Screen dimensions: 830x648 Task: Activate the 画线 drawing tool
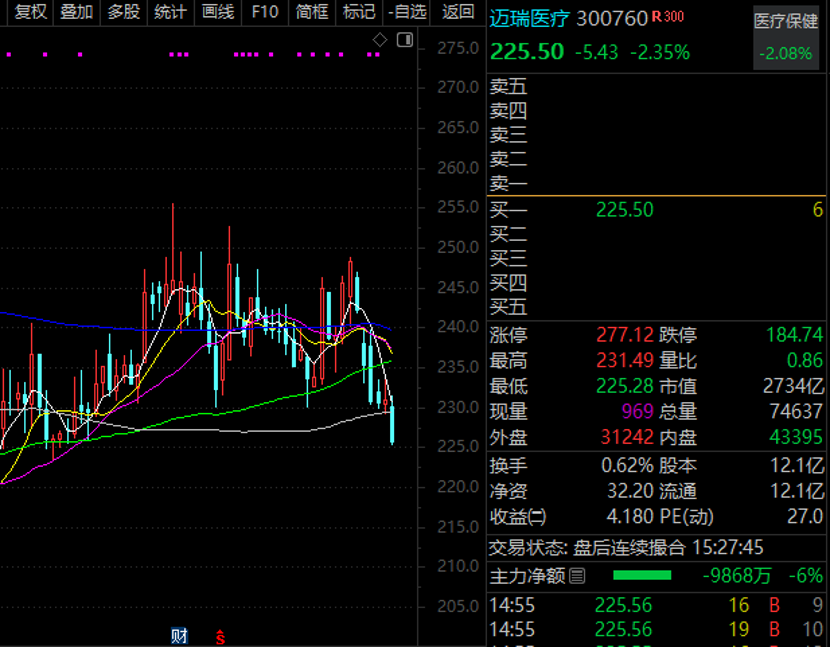pos(218,12)
